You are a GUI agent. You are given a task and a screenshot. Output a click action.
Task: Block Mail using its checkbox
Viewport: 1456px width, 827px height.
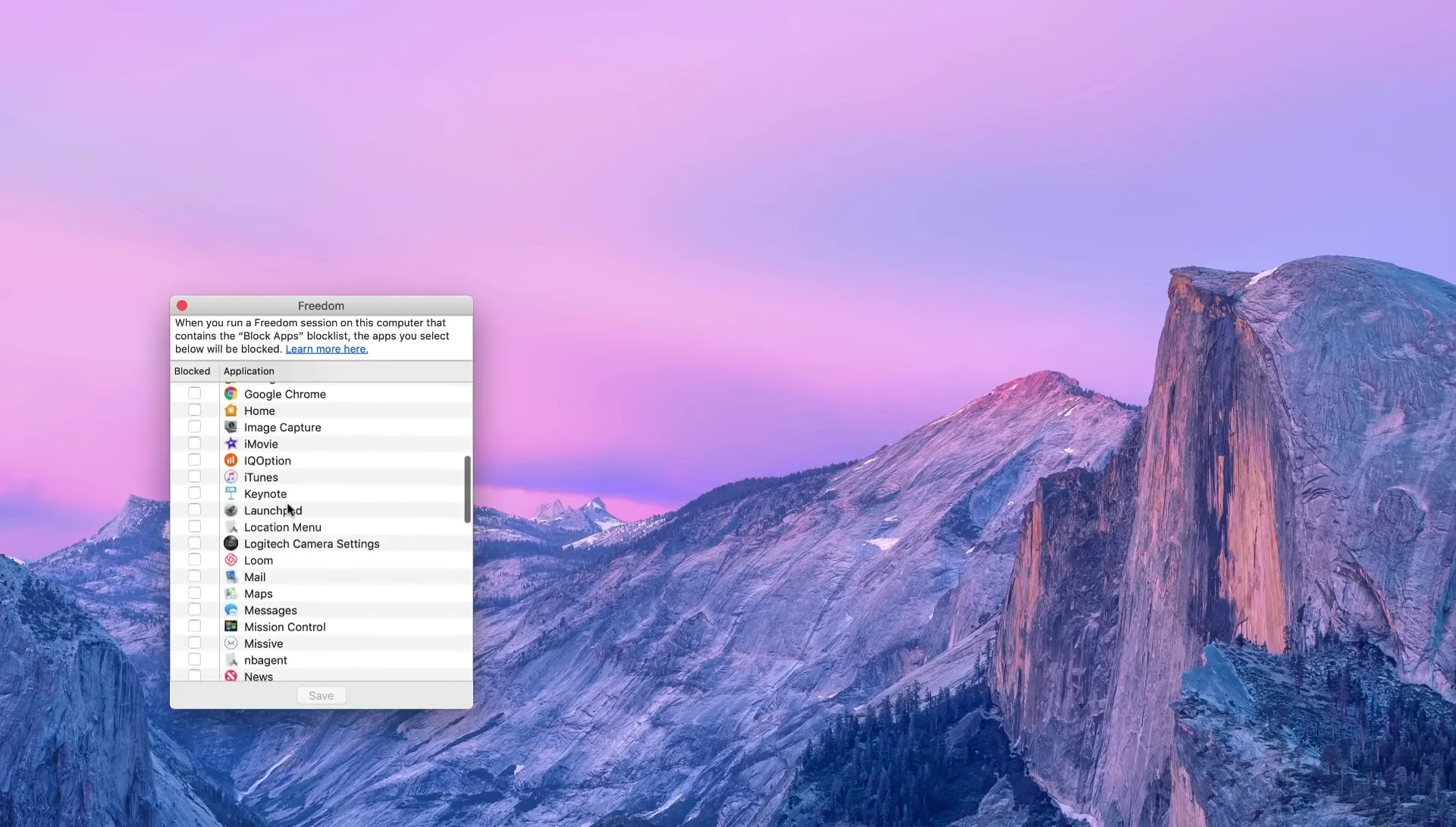tap(195, 577)
